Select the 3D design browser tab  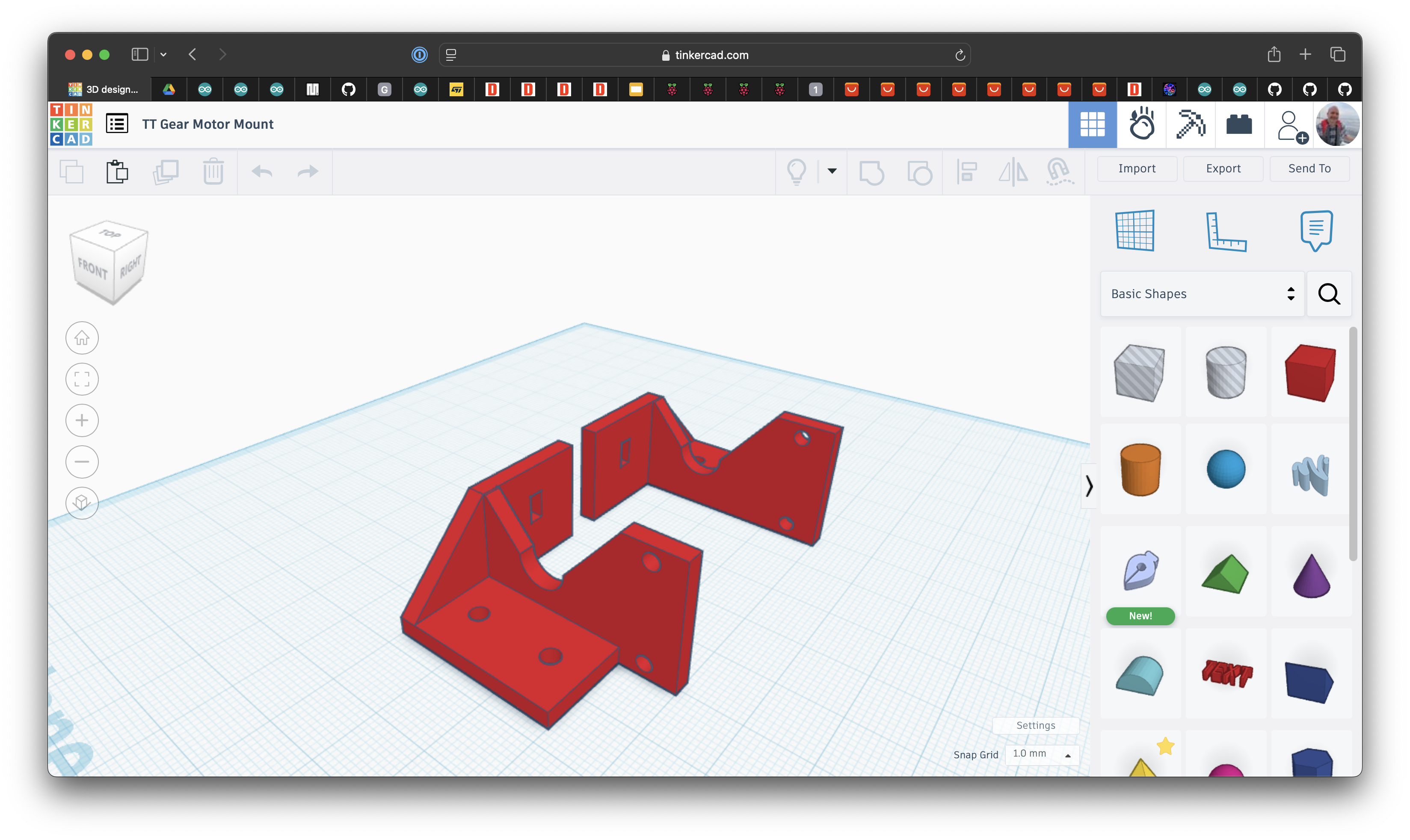103,89
